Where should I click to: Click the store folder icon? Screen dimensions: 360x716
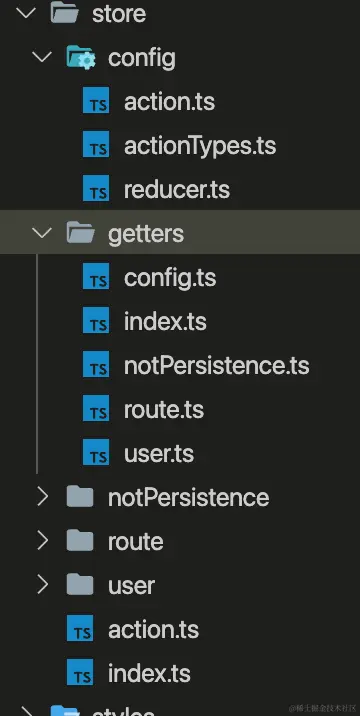pos(64,14)
